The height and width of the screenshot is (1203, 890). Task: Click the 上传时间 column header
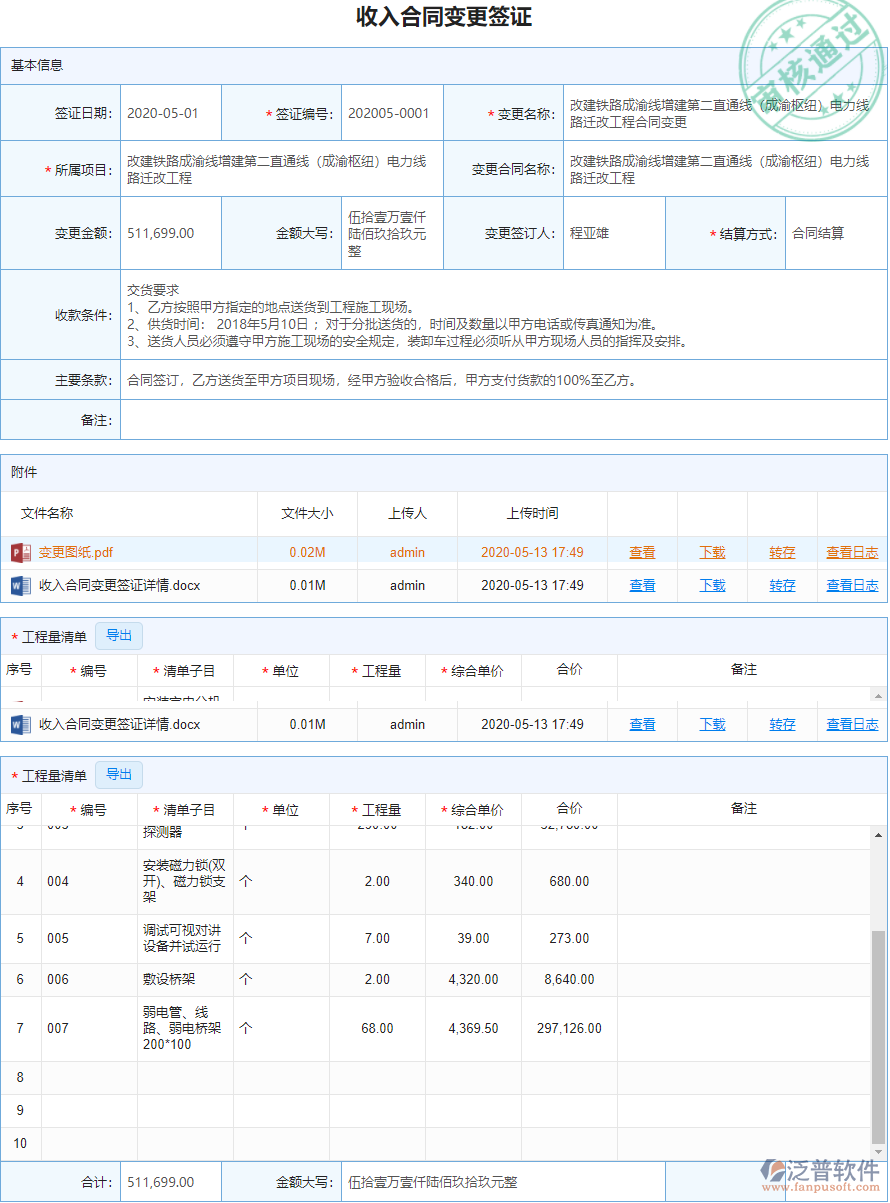coord(532,513)
